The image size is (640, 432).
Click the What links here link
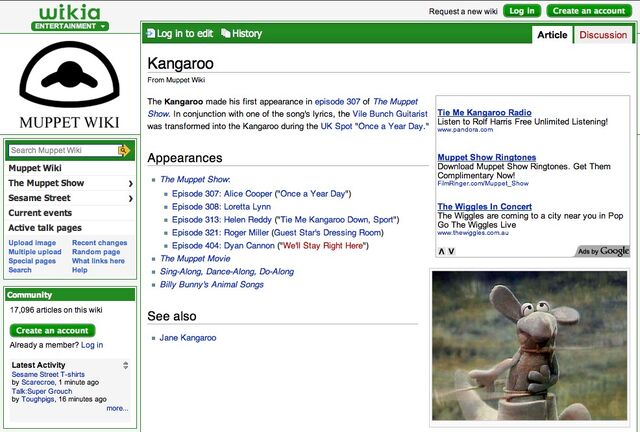coord(98,261)
